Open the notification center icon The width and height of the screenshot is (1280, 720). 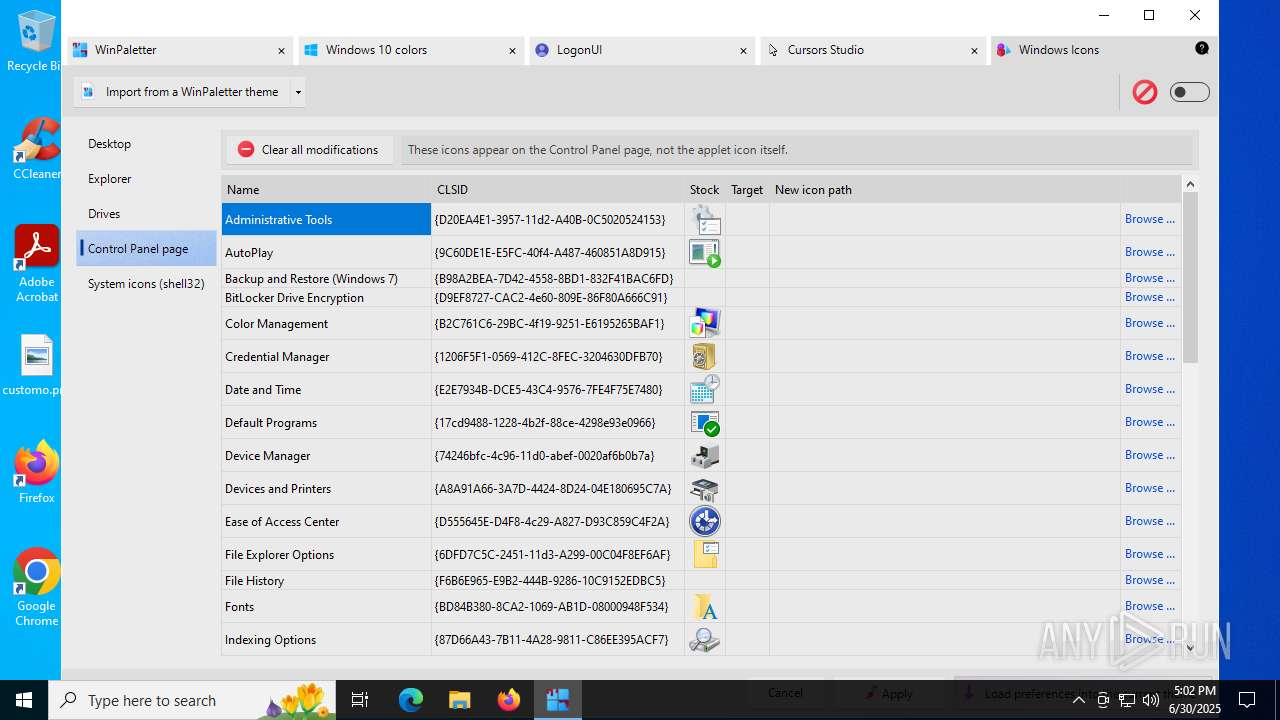click(x=1247, y=700)
